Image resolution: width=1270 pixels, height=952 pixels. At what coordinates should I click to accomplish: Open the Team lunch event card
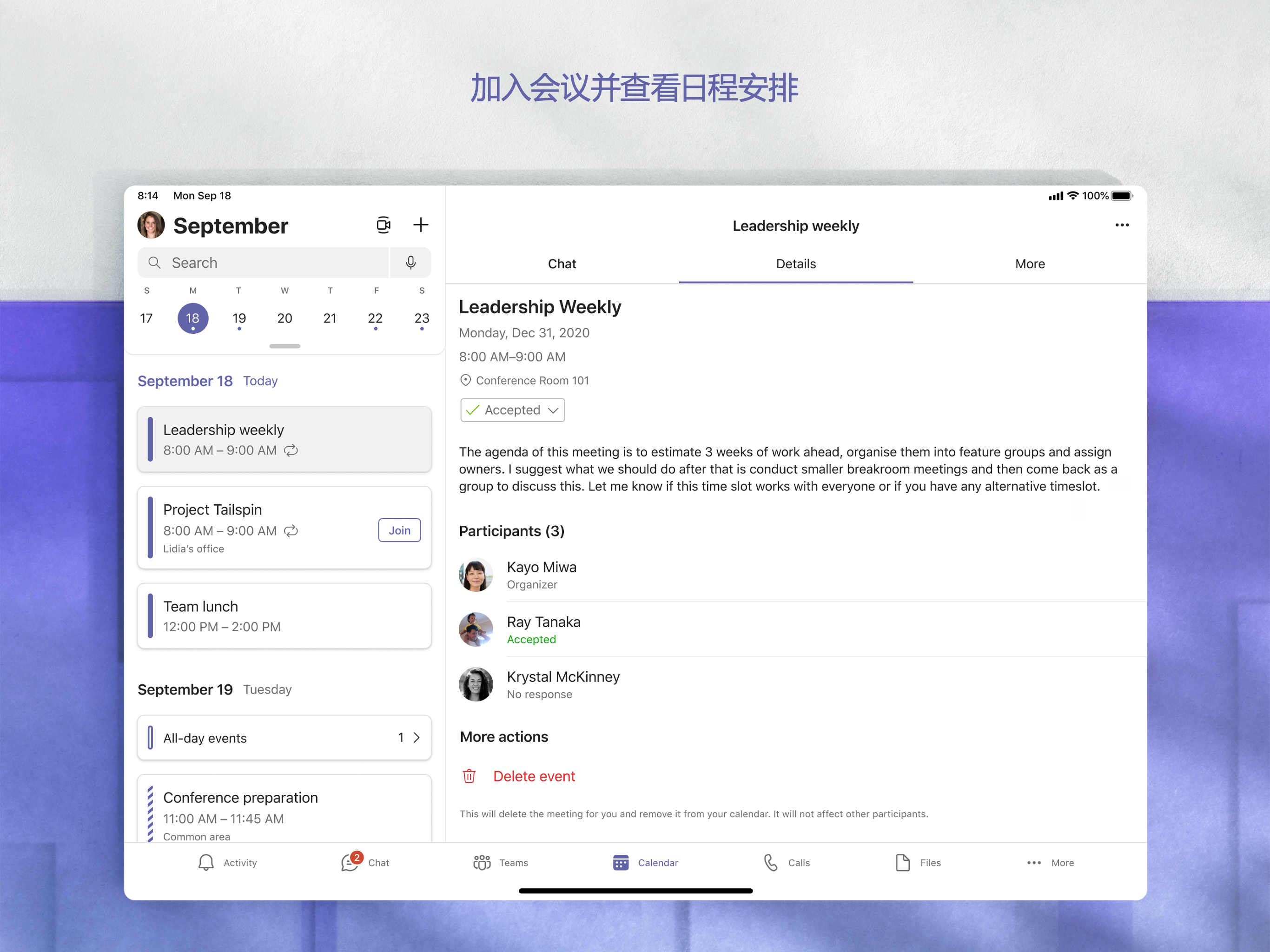click(x=284, y=616)
